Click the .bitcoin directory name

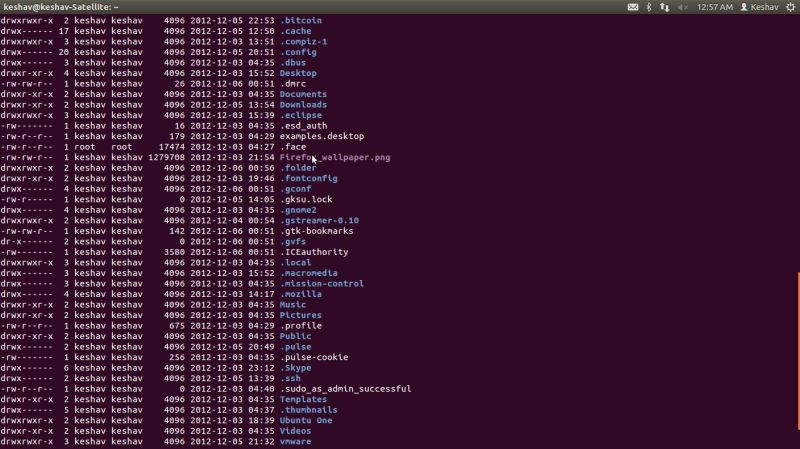coord(301,20)
